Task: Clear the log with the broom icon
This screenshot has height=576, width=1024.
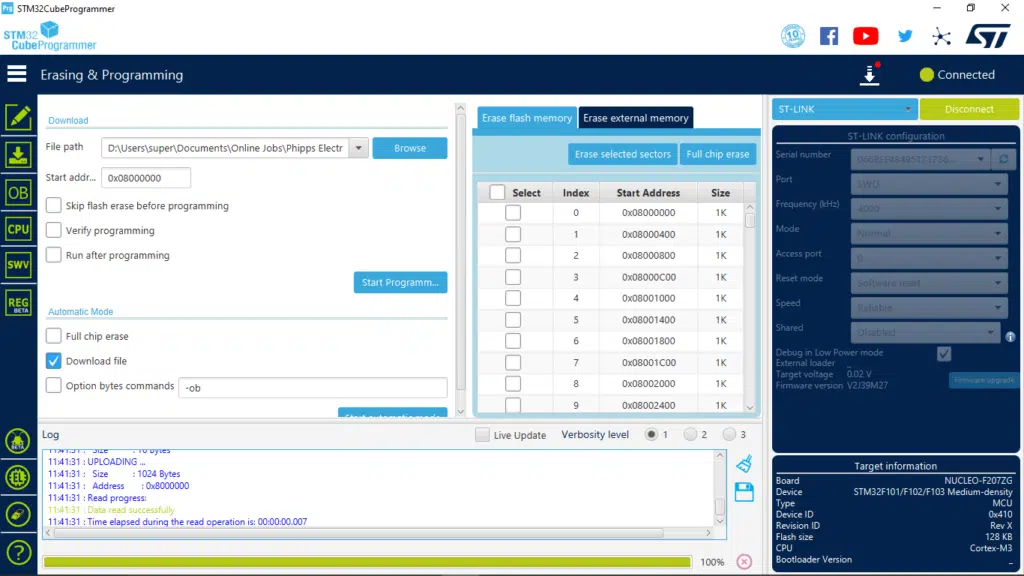Action: pos(744,463)
